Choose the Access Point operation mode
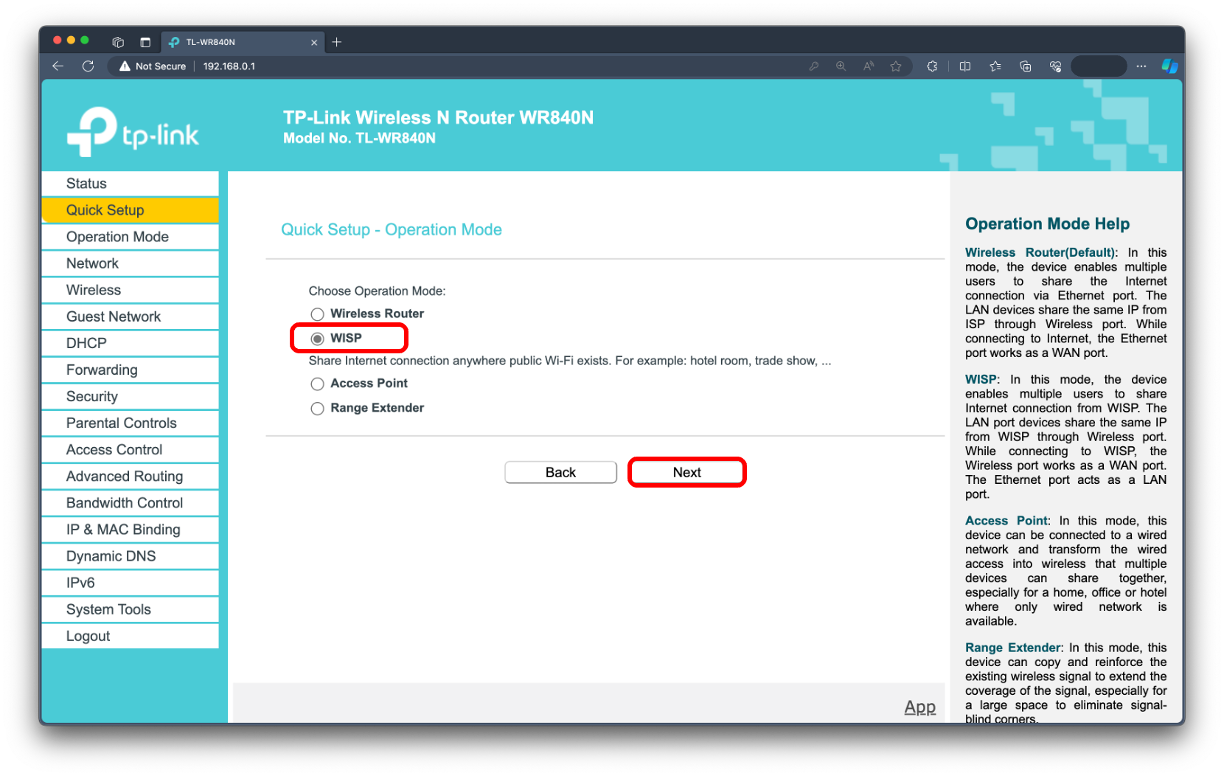Image resolution: width=1224 pixels, height=776 pixels. pyautogui.click(x=317, y=384)
